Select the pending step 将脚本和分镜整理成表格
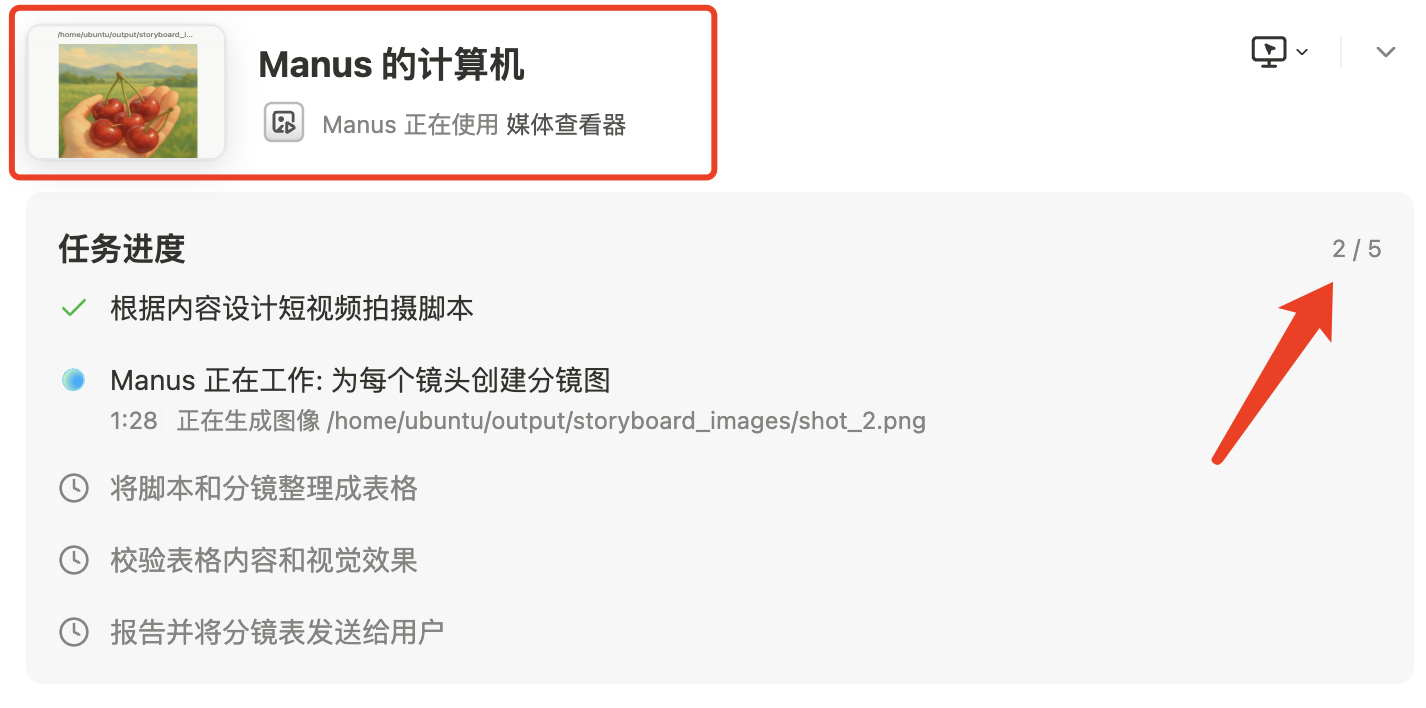Viewport: 1426px width, 708px height. 264,489
